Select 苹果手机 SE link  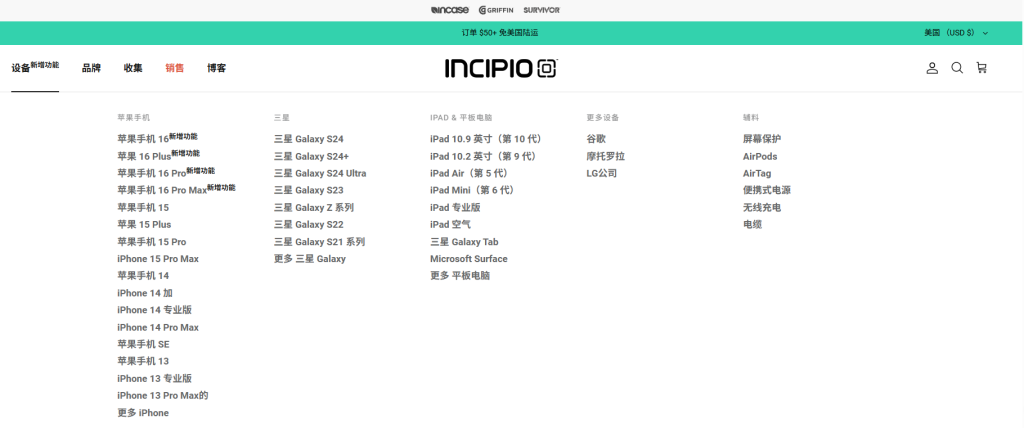click(x=143, y=344)
